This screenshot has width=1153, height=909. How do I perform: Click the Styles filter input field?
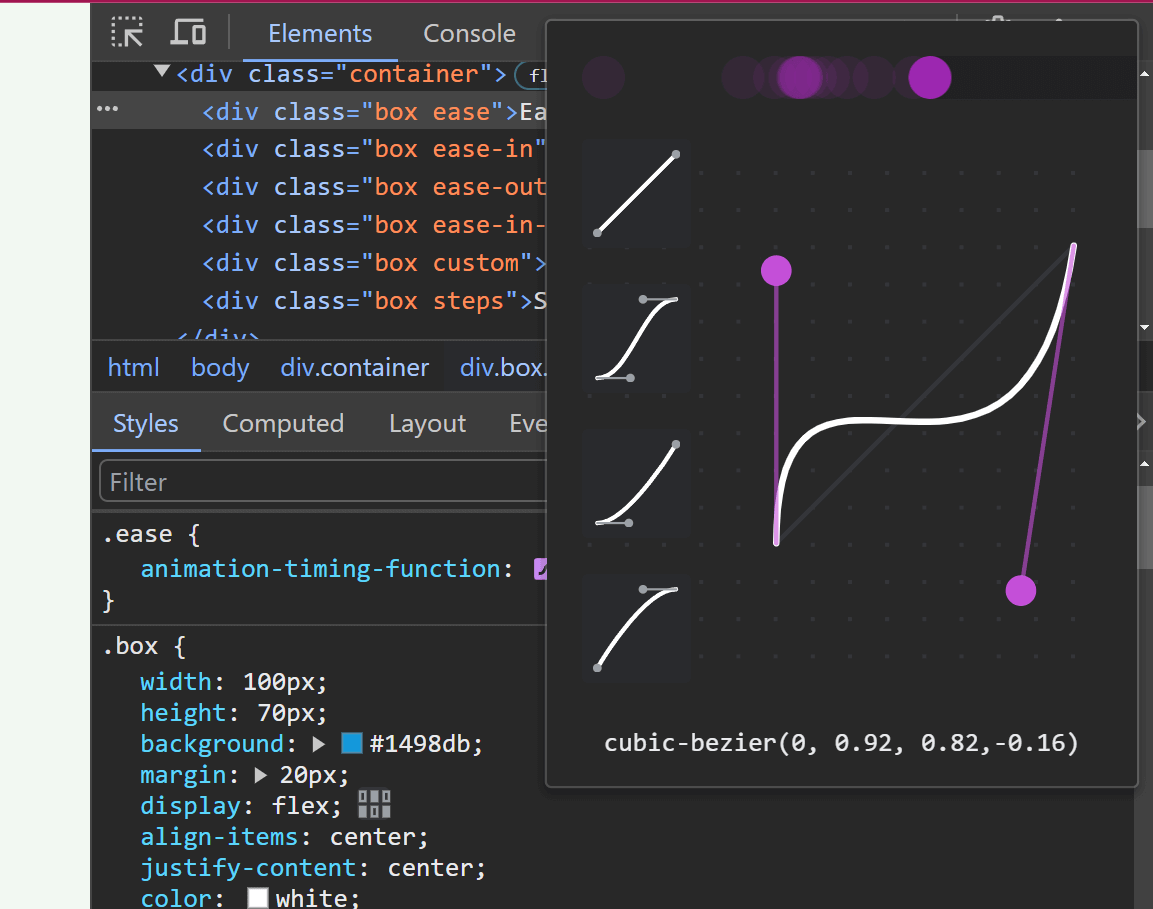coord(320,482)
